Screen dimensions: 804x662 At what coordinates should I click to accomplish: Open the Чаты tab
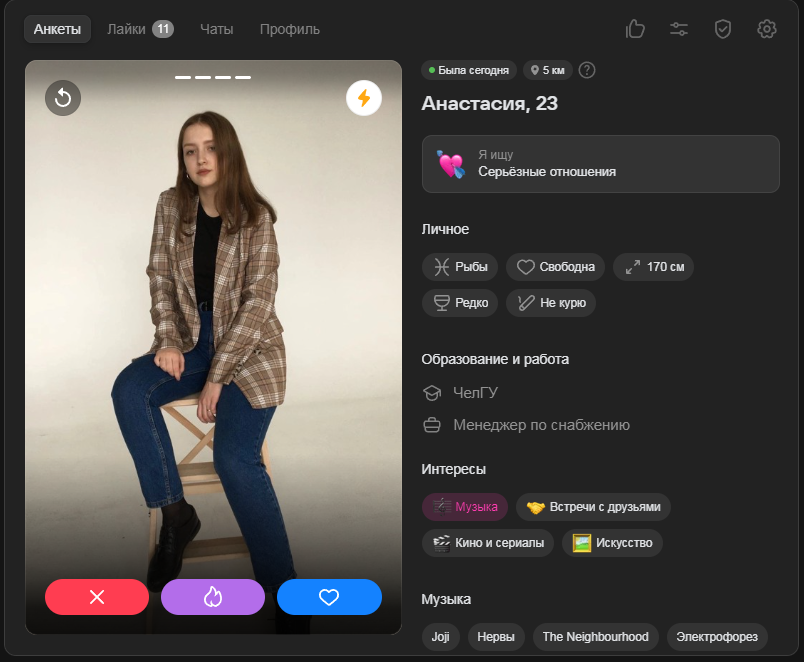click(x=216, y=29)
